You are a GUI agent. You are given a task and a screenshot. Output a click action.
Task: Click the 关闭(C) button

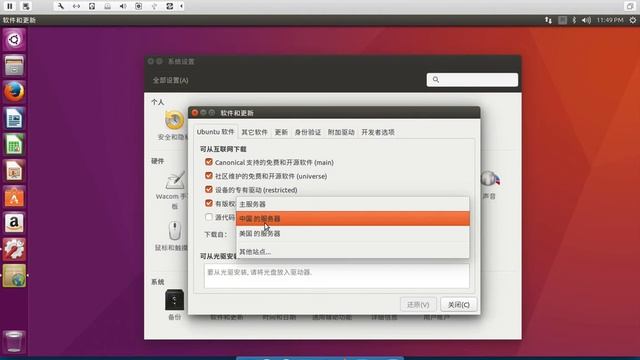(x=458, y=304)
